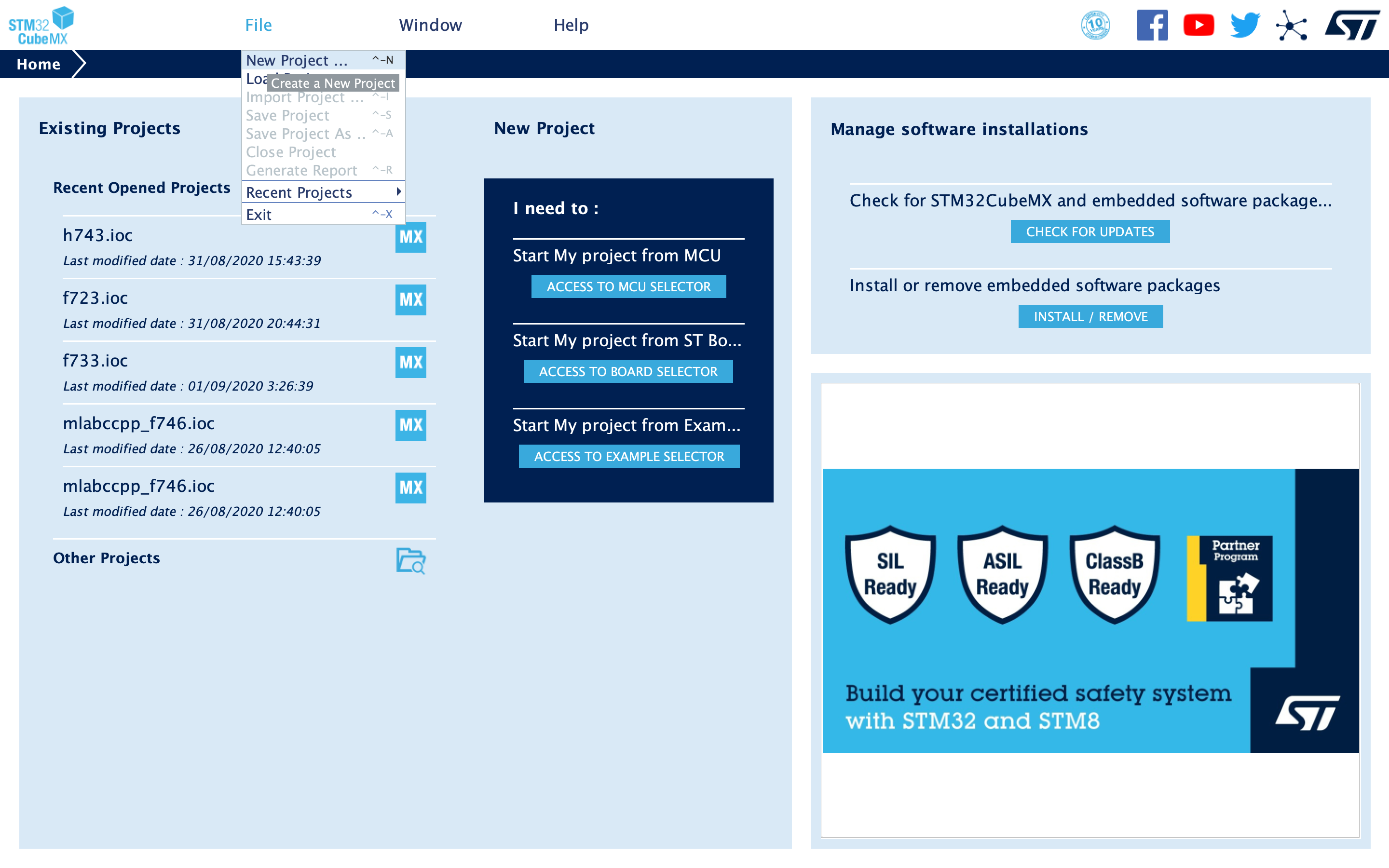Click the INSTALL / REMOVE button

1090,316
